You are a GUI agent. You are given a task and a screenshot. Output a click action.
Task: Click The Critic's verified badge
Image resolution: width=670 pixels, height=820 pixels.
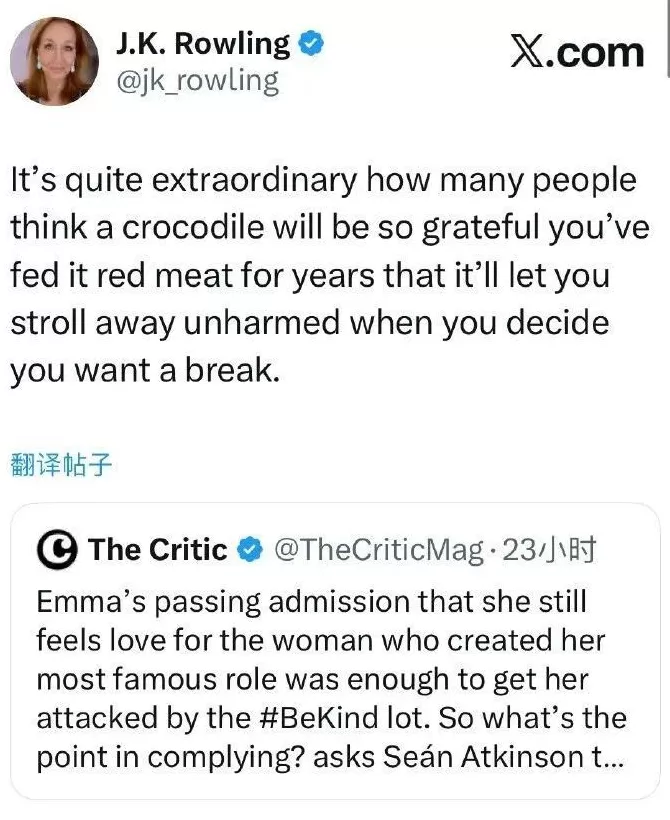[x=250, y=549]
